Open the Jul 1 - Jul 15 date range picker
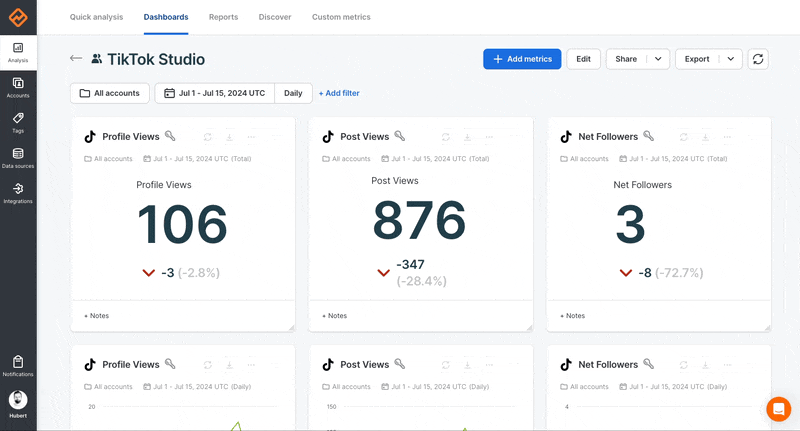800x431 pixels. tap(215, 93)
